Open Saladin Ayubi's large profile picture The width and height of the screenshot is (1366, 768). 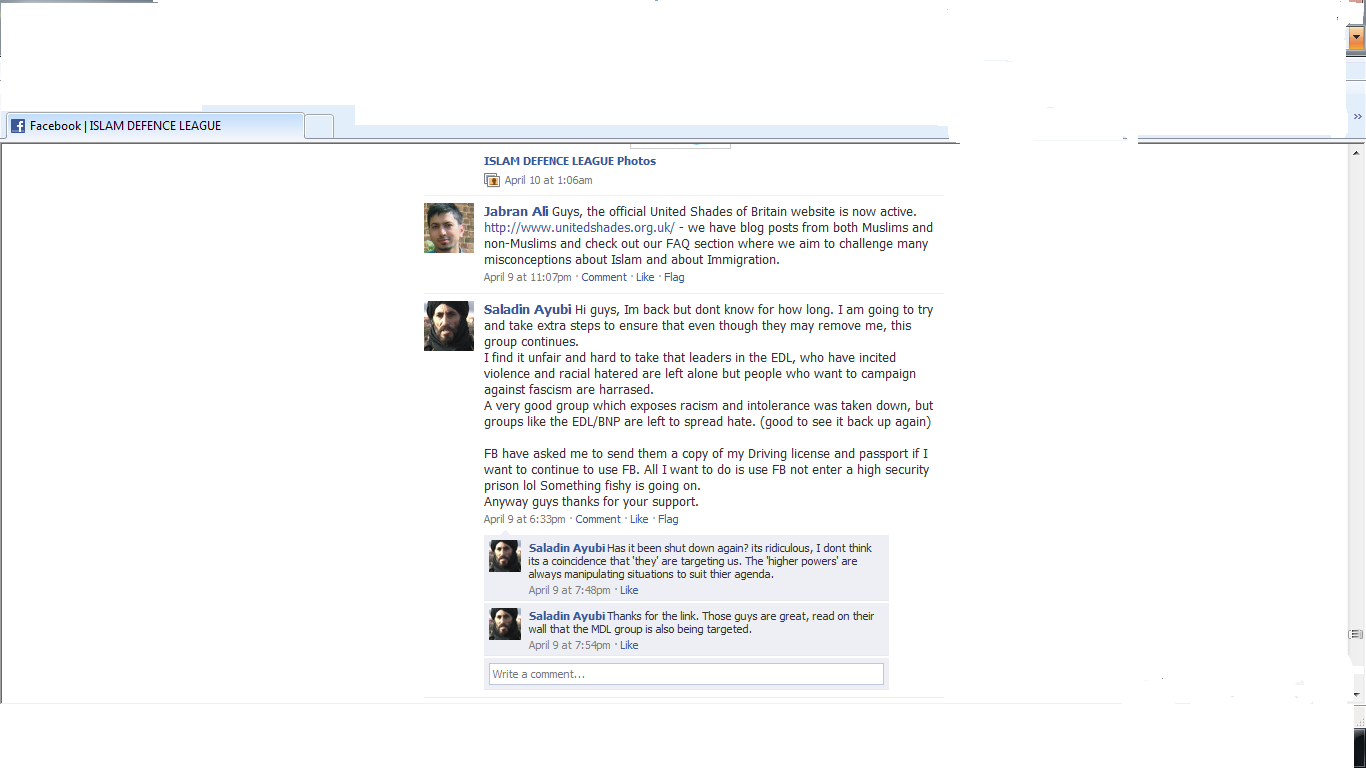pyautogui.click(x=449, y=326)
